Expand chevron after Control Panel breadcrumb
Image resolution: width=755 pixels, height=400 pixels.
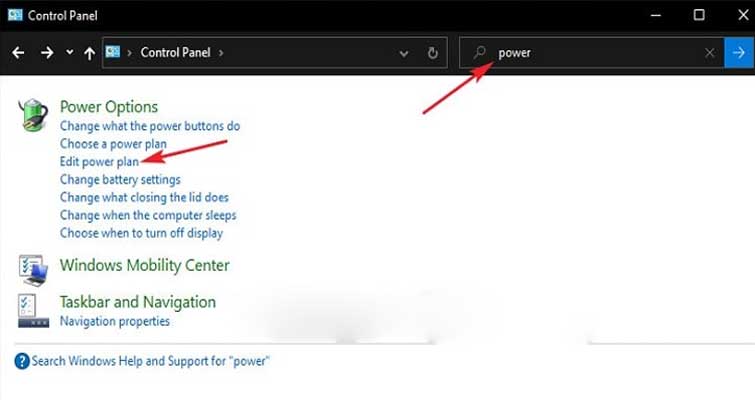pos(221,52)
